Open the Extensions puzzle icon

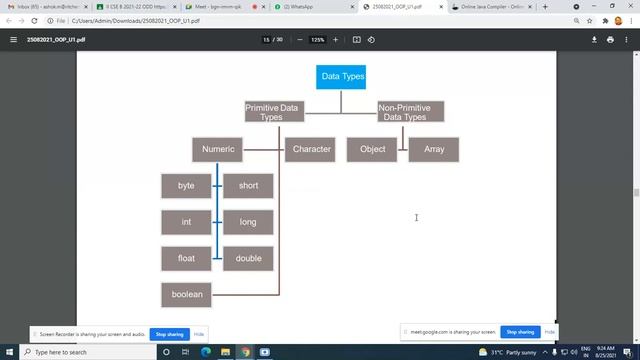click(x=605, y=20)
